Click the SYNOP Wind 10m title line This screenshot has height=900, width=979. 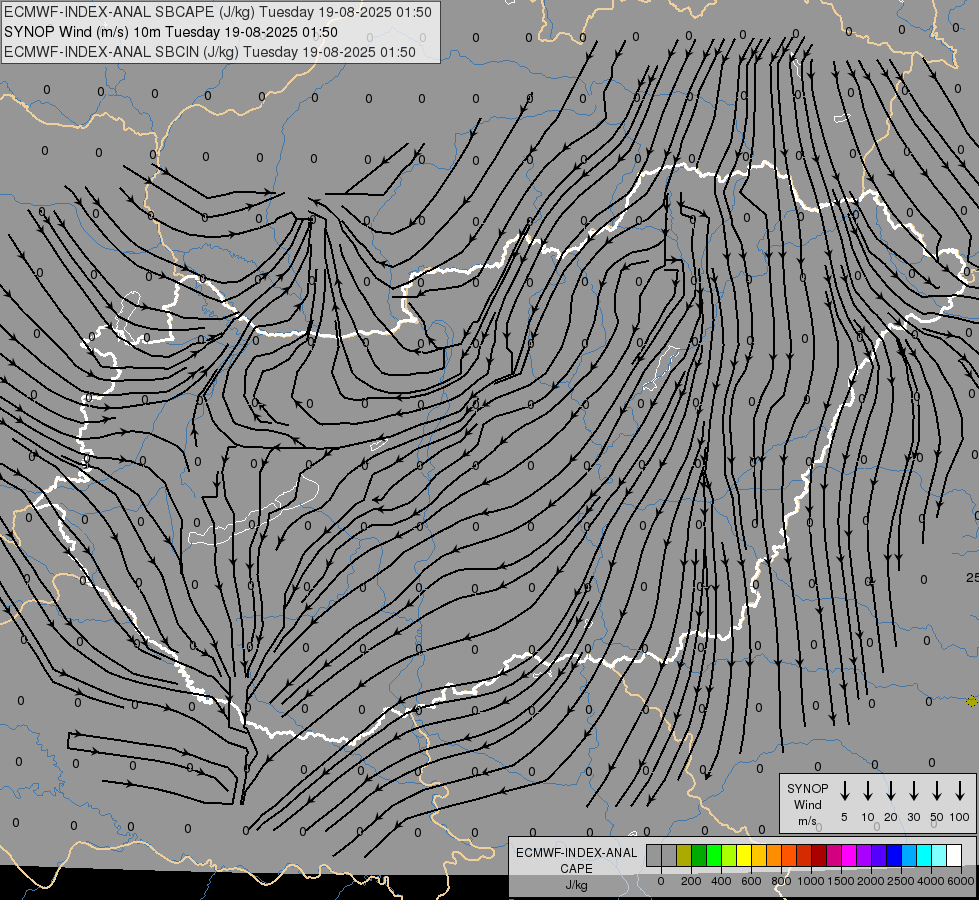point(170,32)
